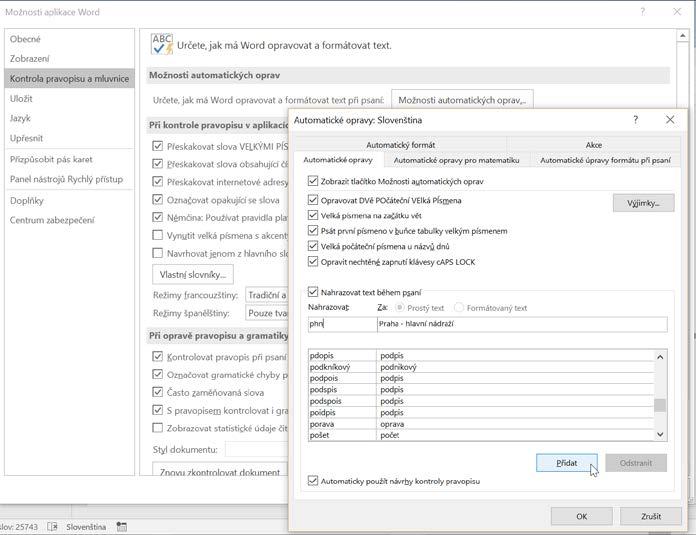Switch to Akce tab

(x=593, y=145)
